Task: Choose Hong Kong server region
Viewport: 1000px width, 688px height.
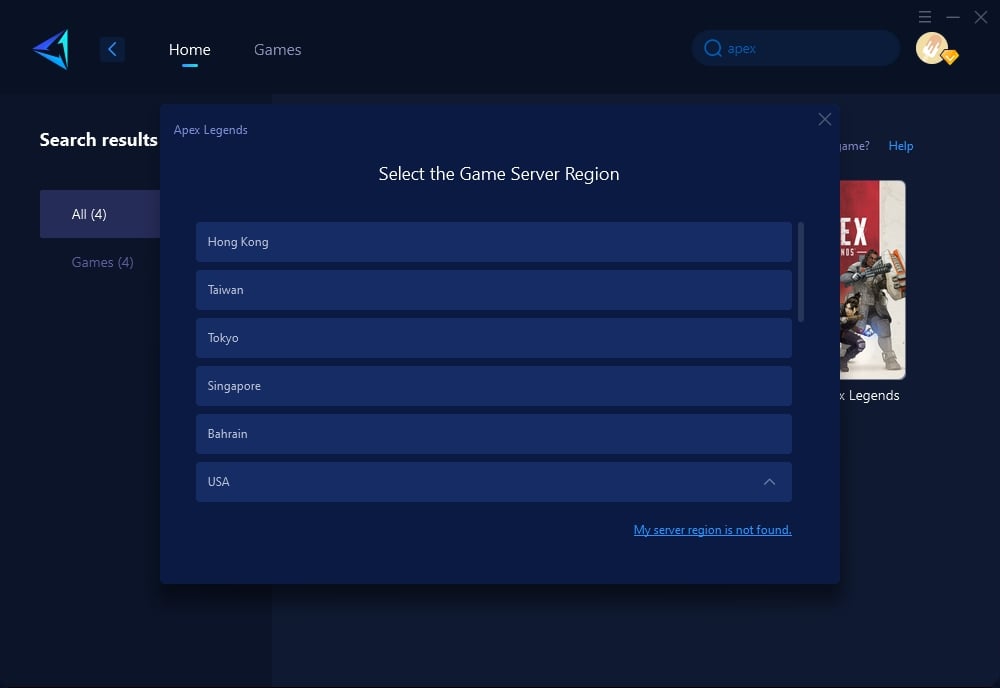Action: coord(494,242)
